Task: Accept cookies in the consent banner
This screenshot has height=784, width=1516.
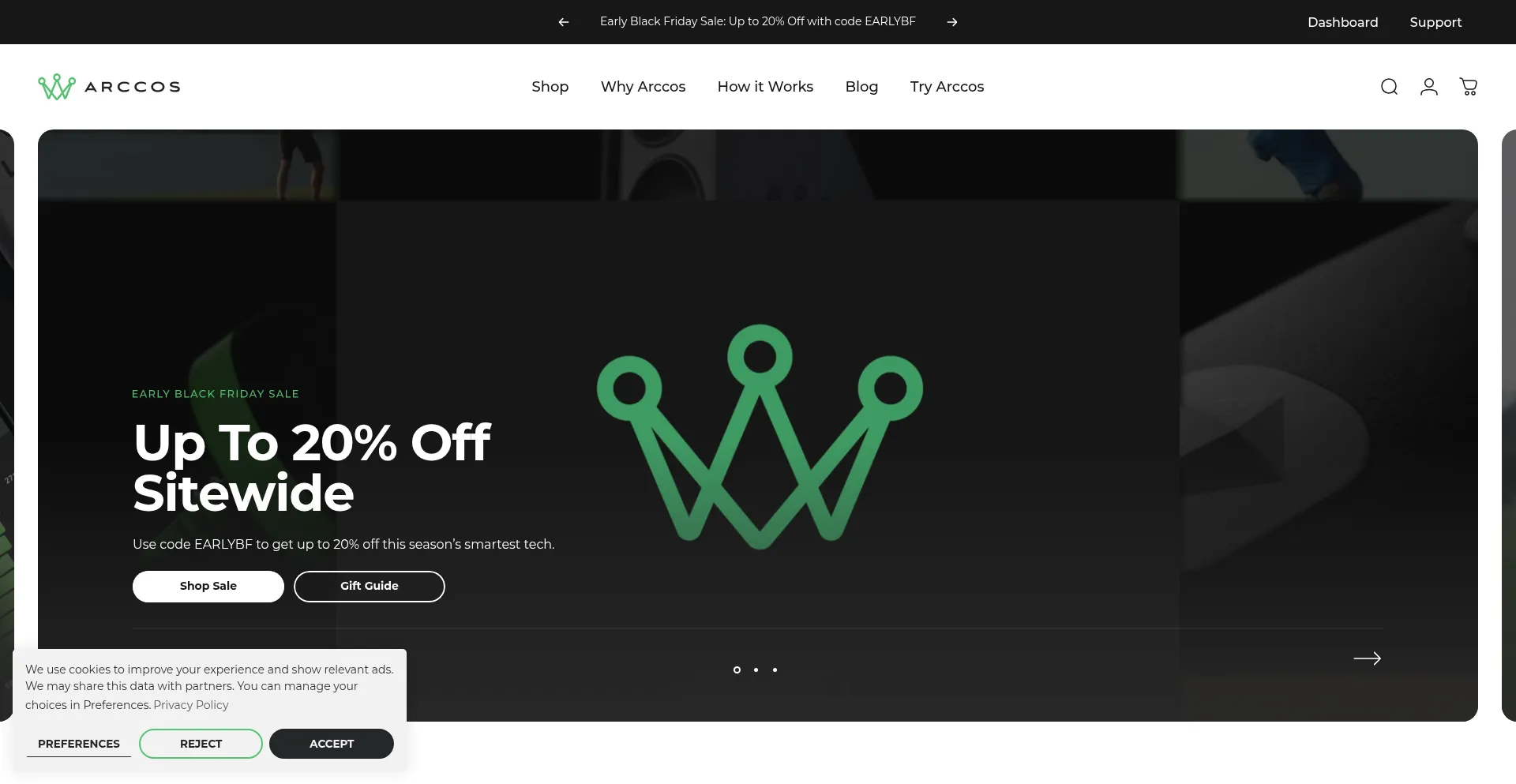Action: tap(332, 744)
